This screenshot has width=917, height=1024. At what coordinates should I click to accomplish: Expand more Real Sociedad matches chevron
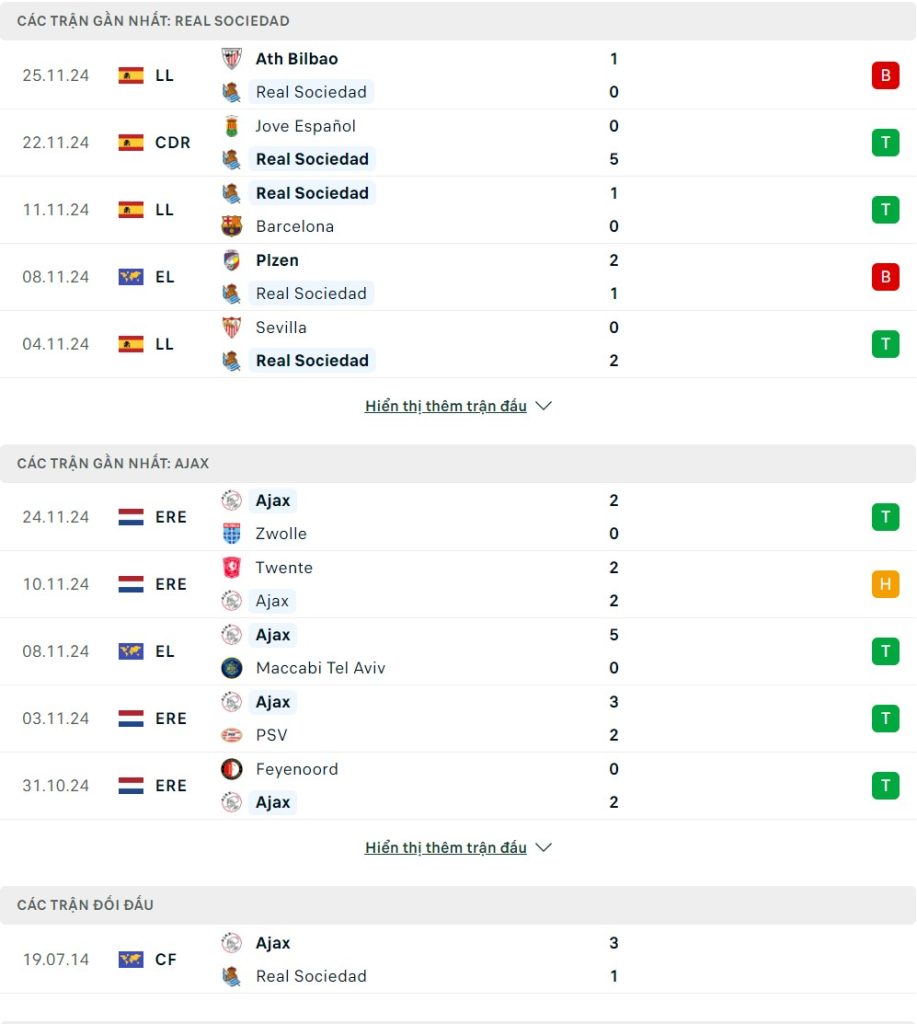point(544,406)
